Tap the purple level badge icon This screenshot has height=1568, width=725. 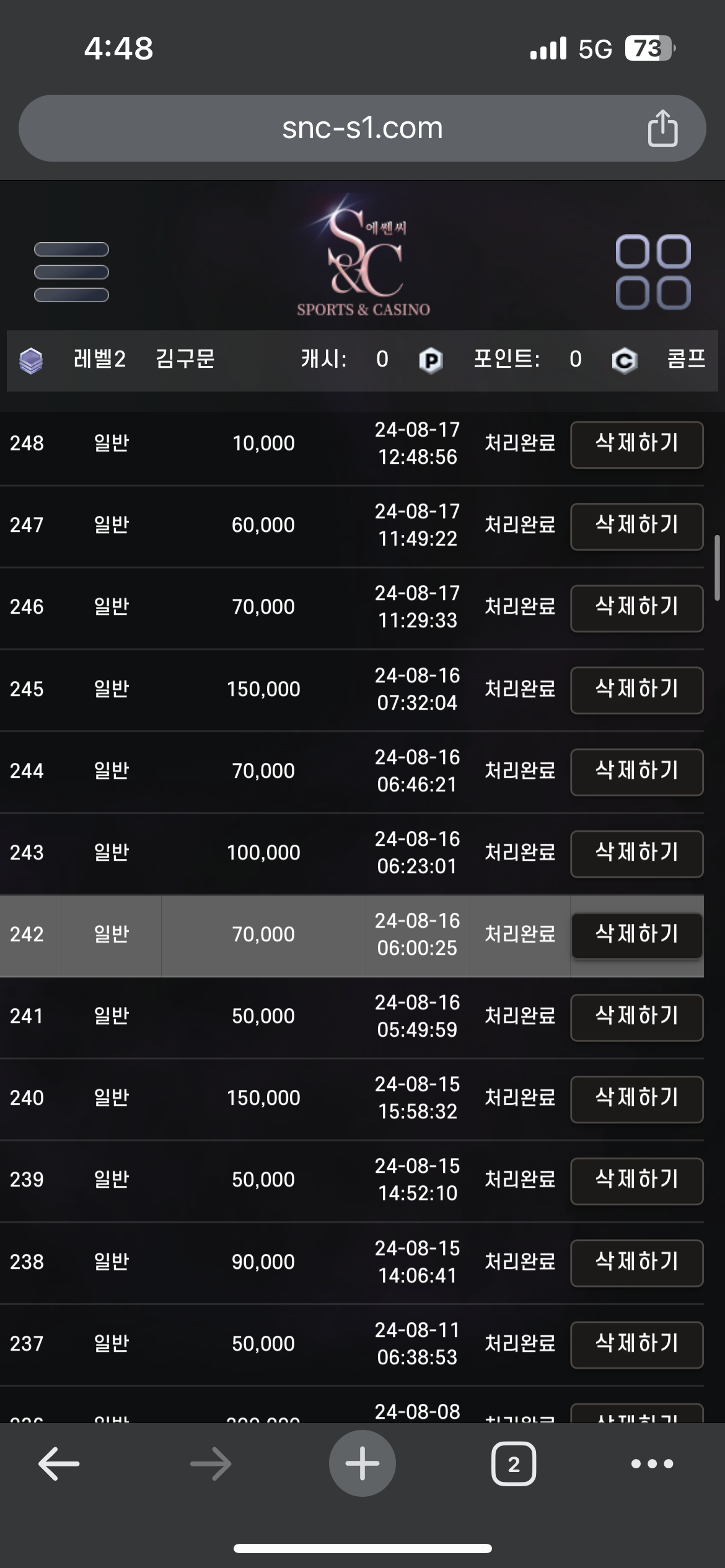31,360
